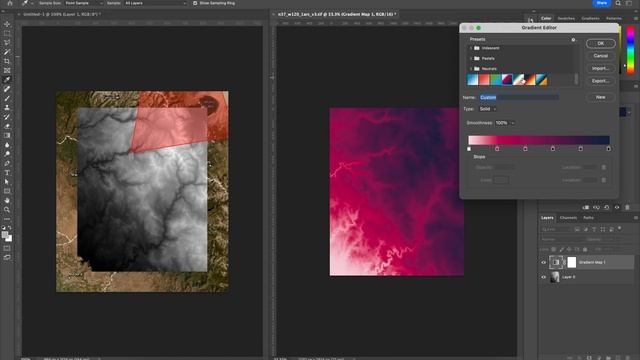Image resolution: width=640 pixels, height=360 pixels.
Task: Select the white leftmost gradient color stop
Action: click(469, 149)
